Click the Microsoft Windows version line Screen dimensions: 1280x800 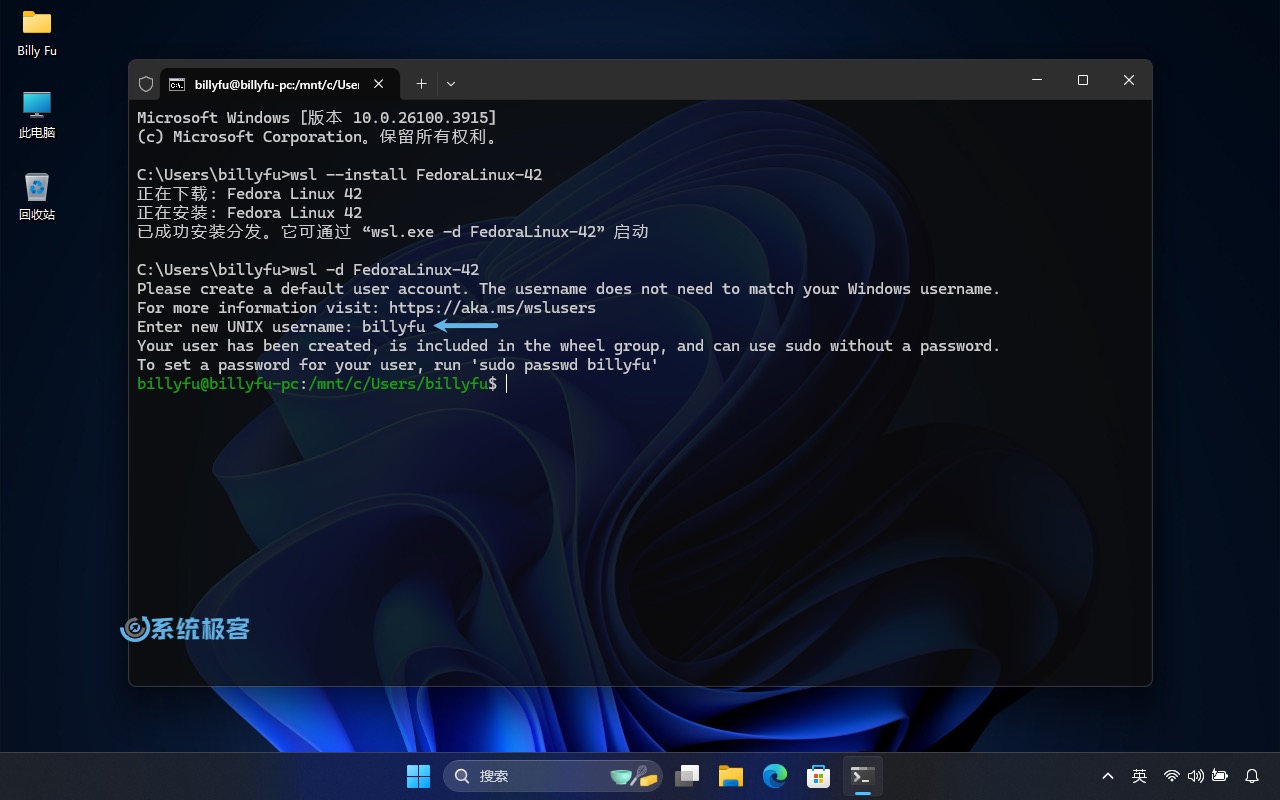[317, 118]
